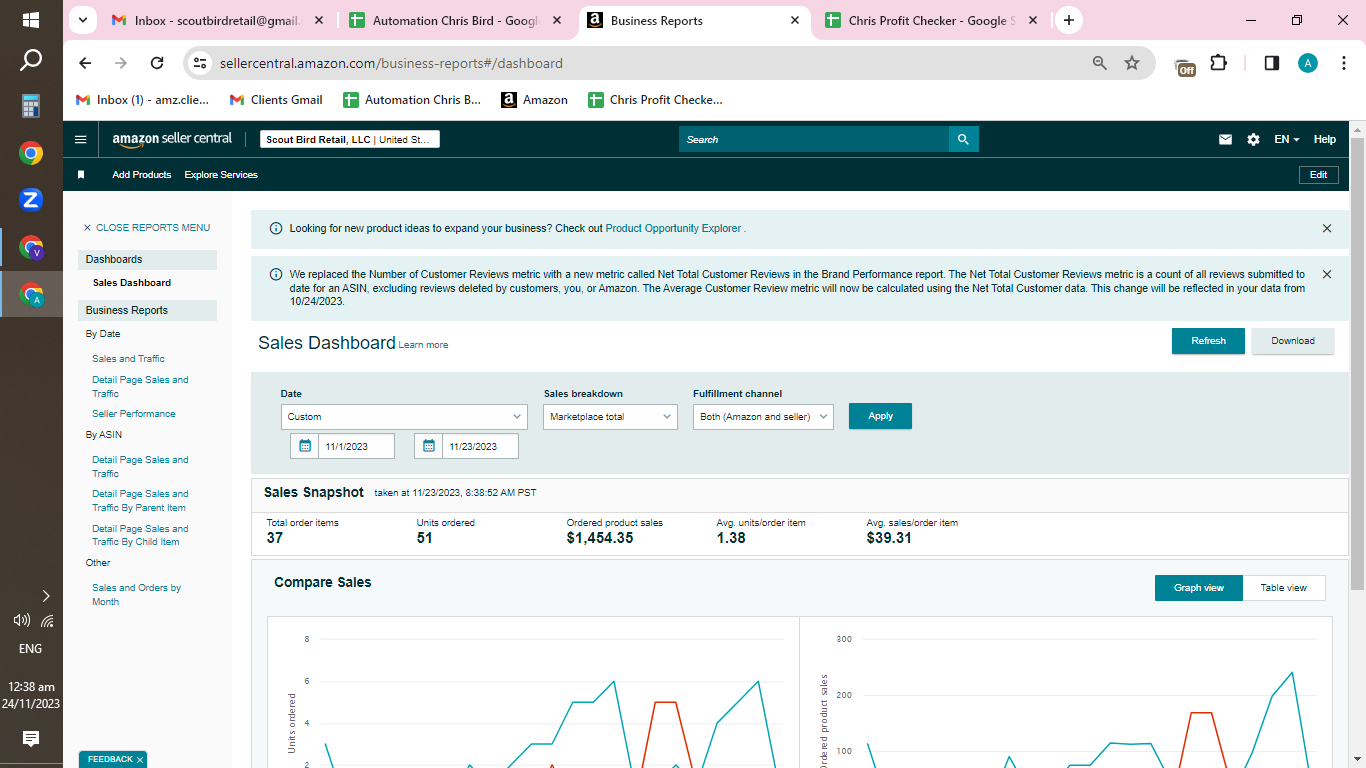Dismiss the Product Opportunity Explorer banner

pyautogui.click(x=1327, y=229)
